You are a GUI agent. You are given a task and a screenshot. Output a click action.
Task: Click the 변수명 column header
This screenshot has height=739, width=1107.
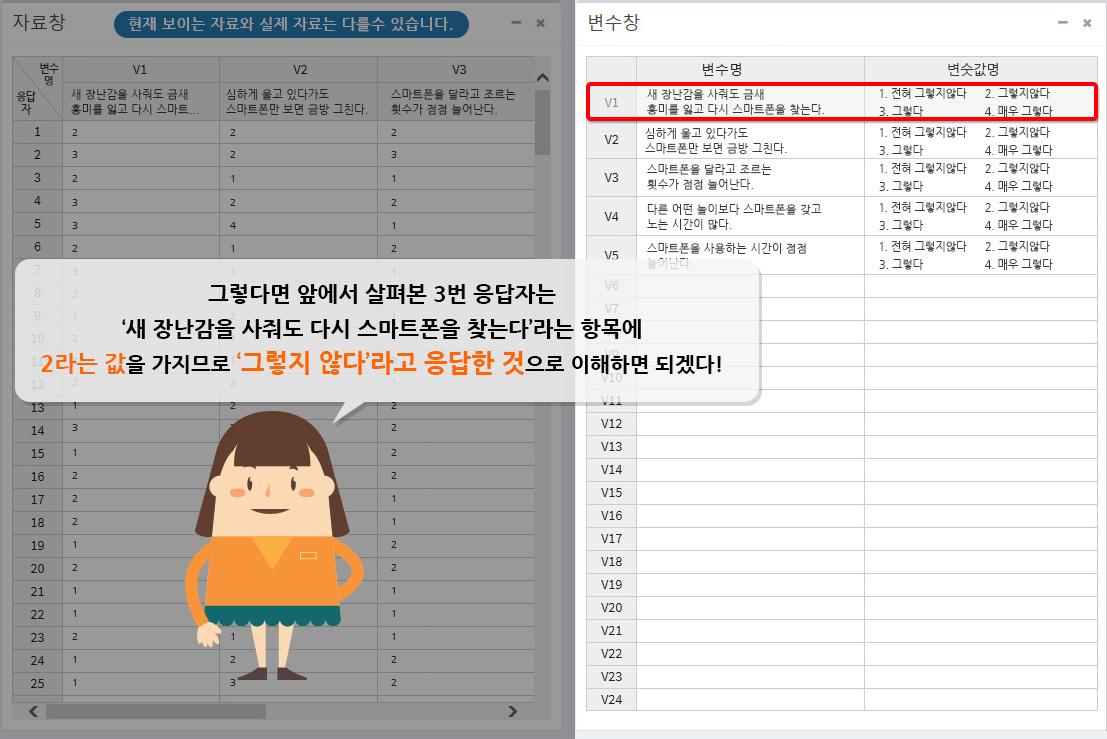click(750, 69)
